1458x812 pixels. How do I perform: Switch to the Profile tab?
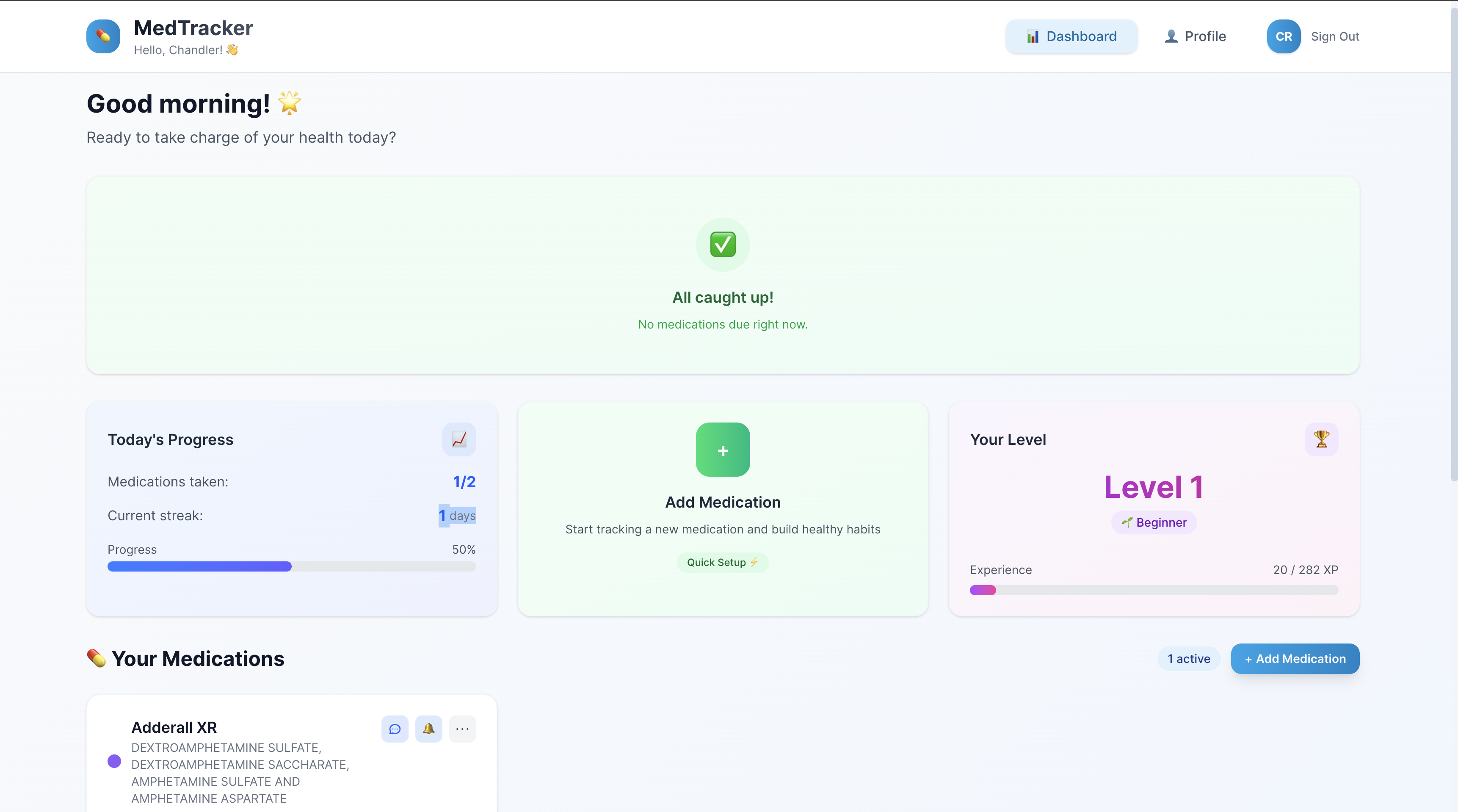pyautogui.click(x=1195, y=36)
